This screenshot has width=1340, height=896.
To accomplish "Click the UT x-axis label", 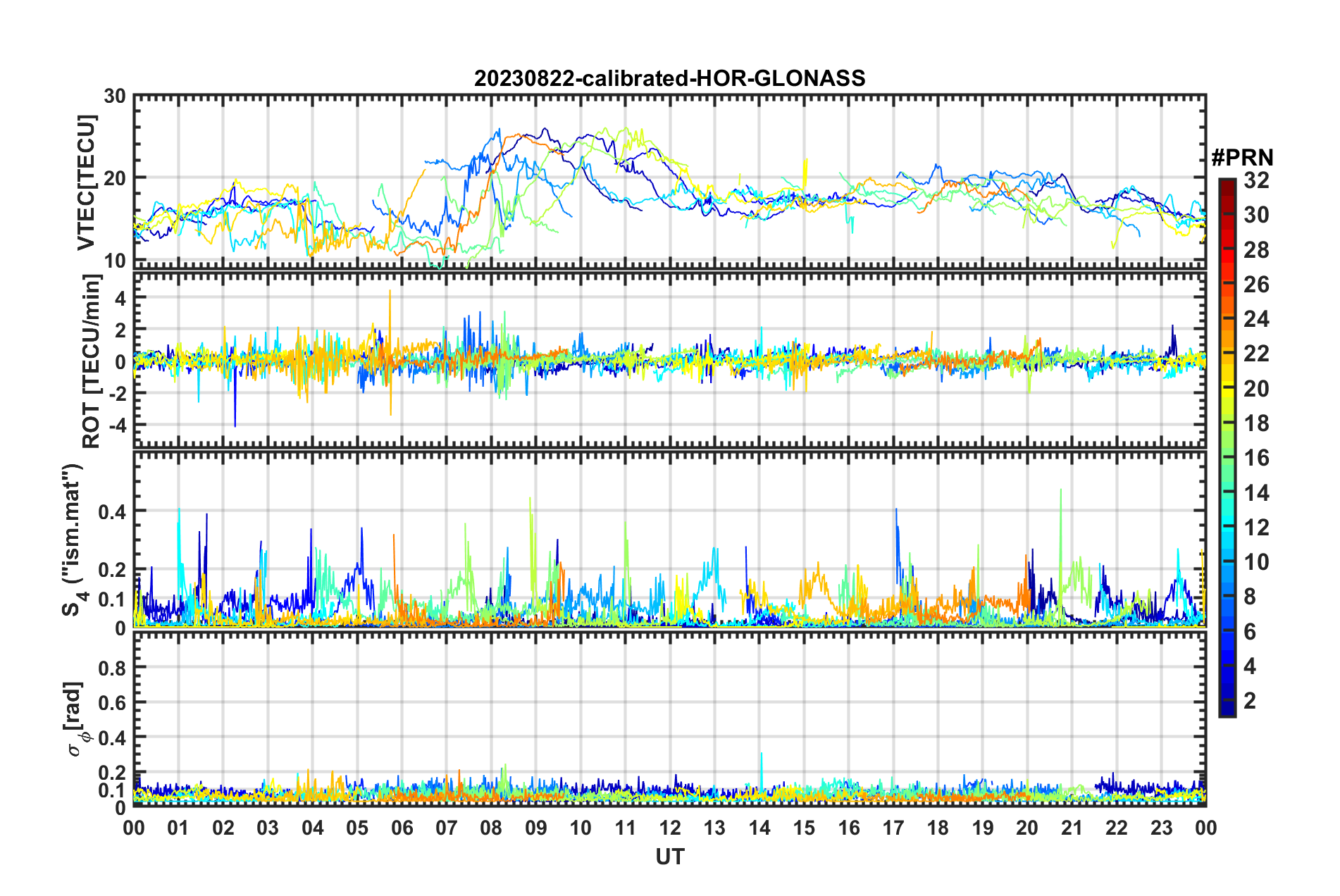I will [669, 857].
